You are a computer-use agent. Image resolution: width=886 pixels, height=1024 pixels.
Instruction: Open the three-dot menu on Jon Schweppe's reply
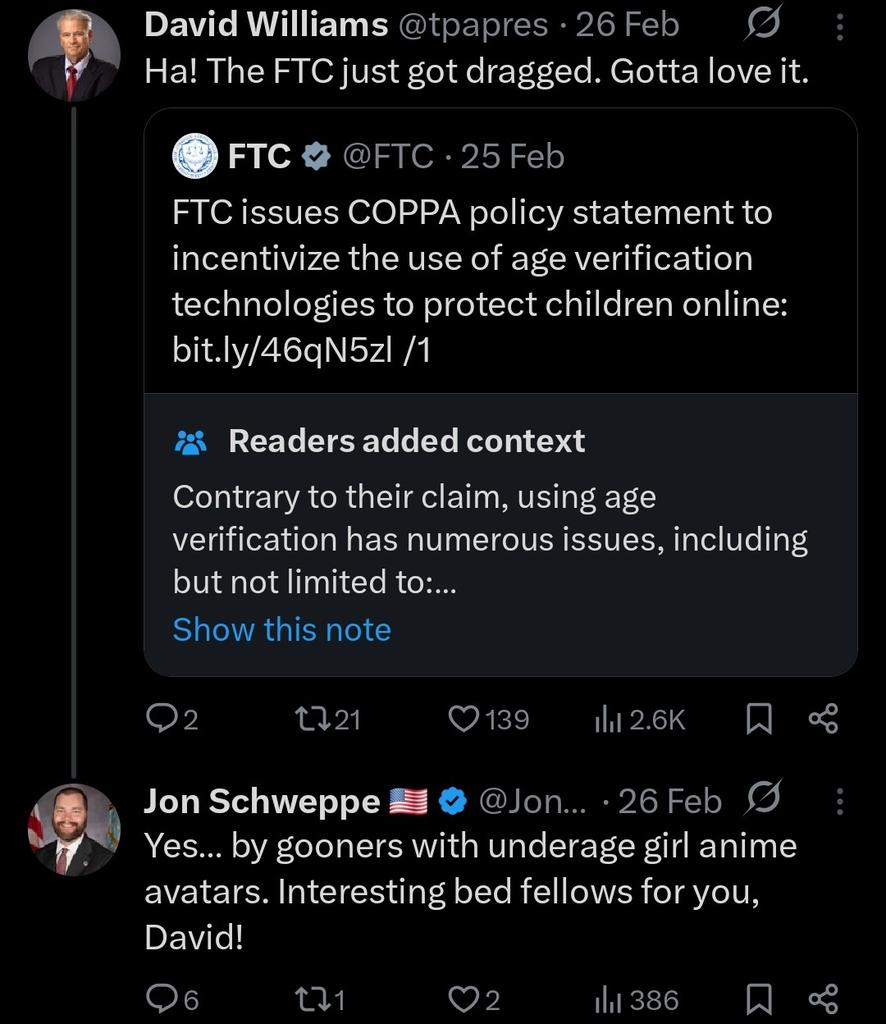coord(840,801)
